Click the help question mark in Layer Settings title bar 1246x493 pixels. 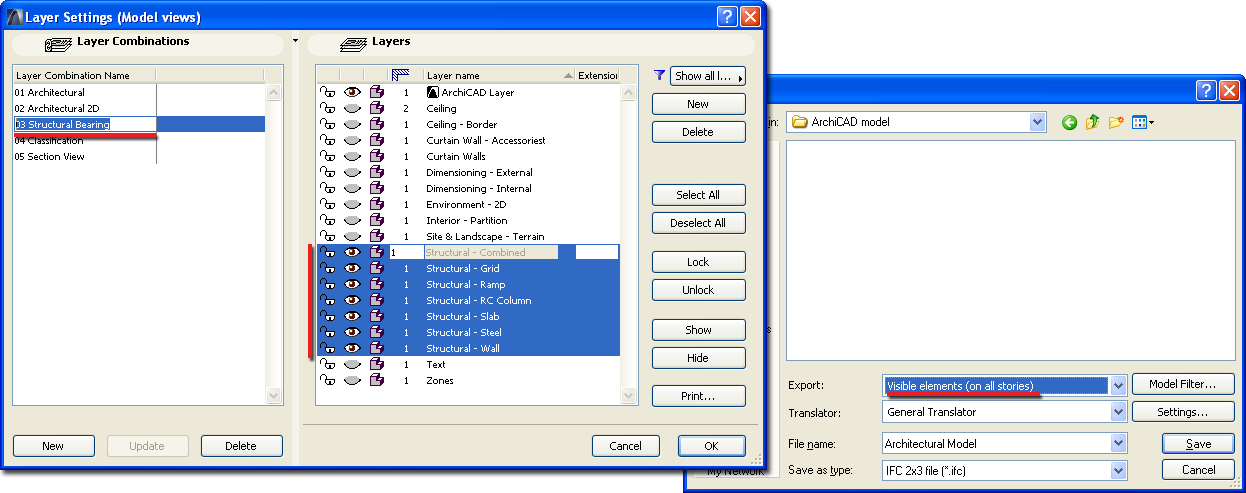tap(728, 17)
